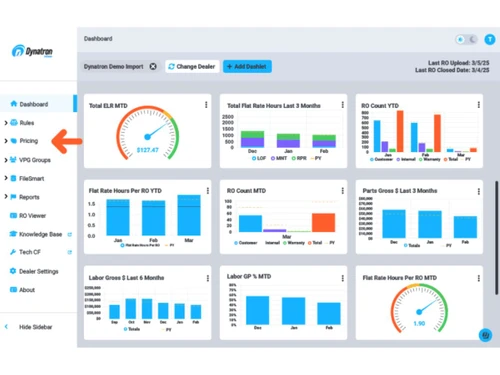Click the Change Dealer button
500x375 pixels.
click(x=192, y=66)
